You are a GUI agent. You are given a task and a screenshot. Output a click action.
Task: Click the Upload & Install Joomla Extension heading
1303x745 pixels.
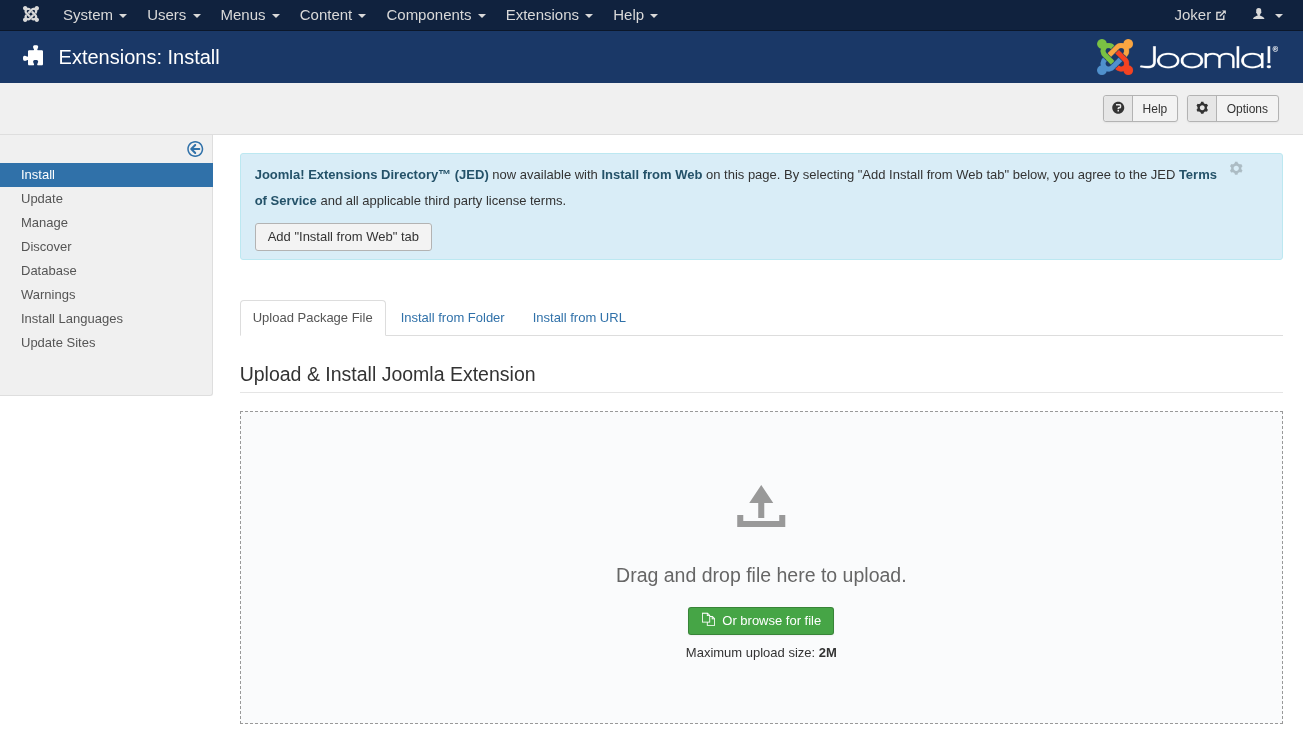[x=388, y=374]
